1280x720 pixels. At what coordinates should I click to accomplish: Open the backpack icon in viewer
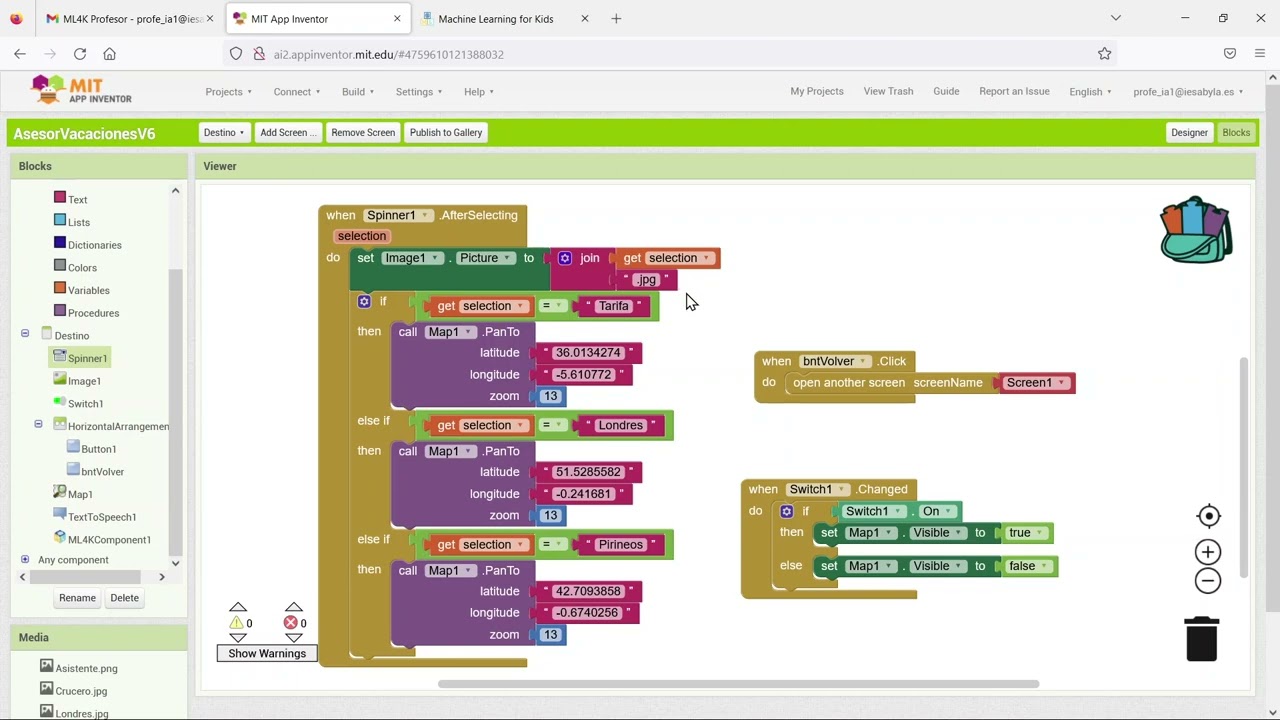tap(1196, 230)
